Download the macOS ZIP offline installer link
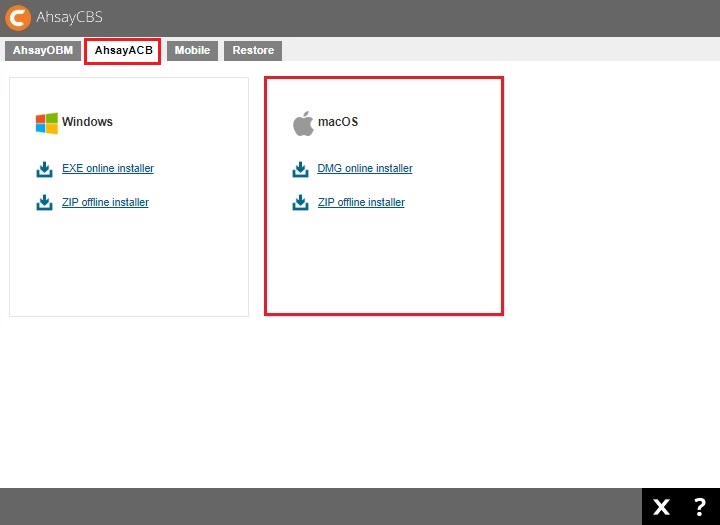Image resolution: width=720 pixels, height=525 pixels. pyautogui.click(x=361, y=203)
